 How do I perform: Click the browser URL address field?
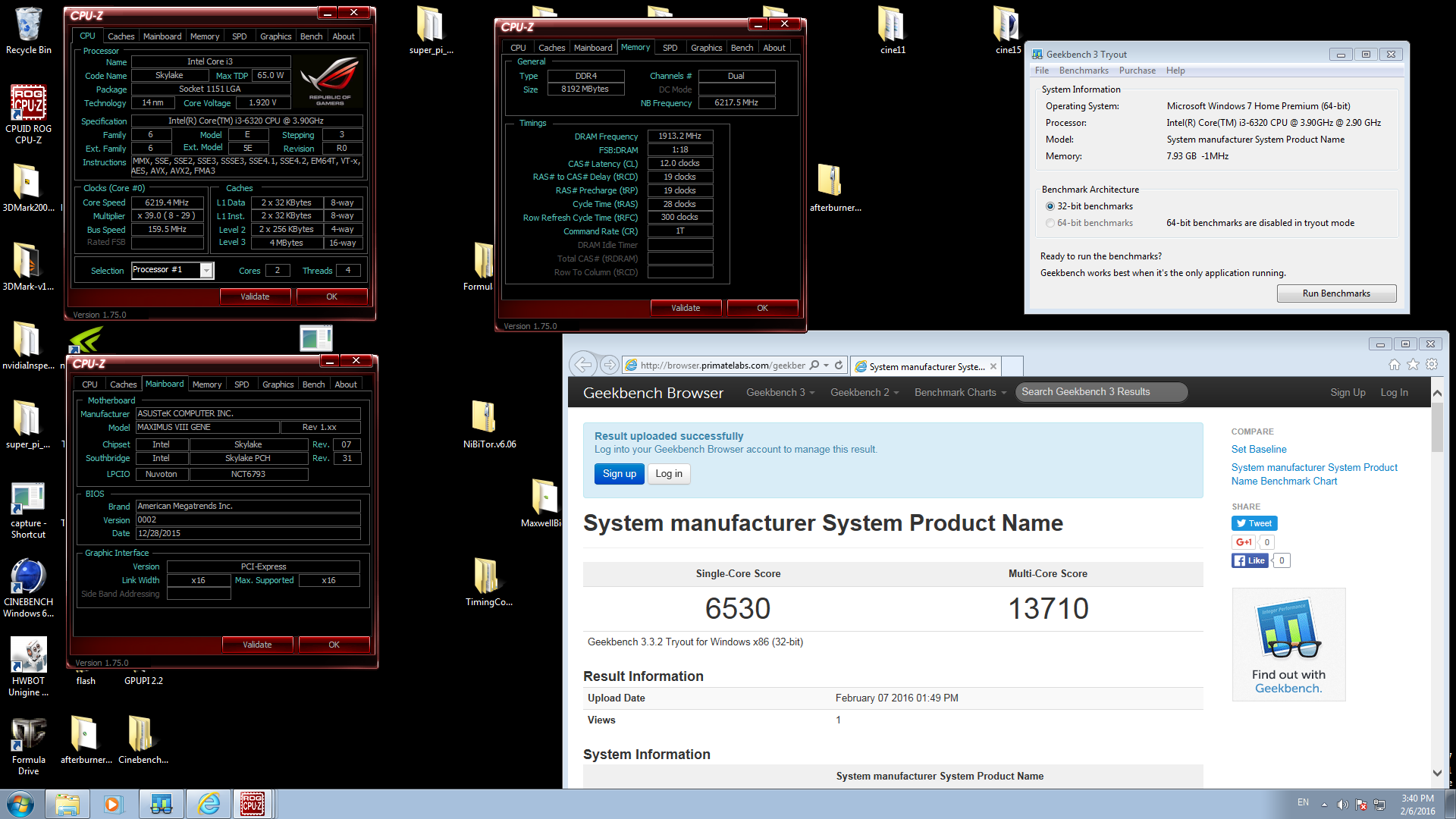[x=723, y=365]
